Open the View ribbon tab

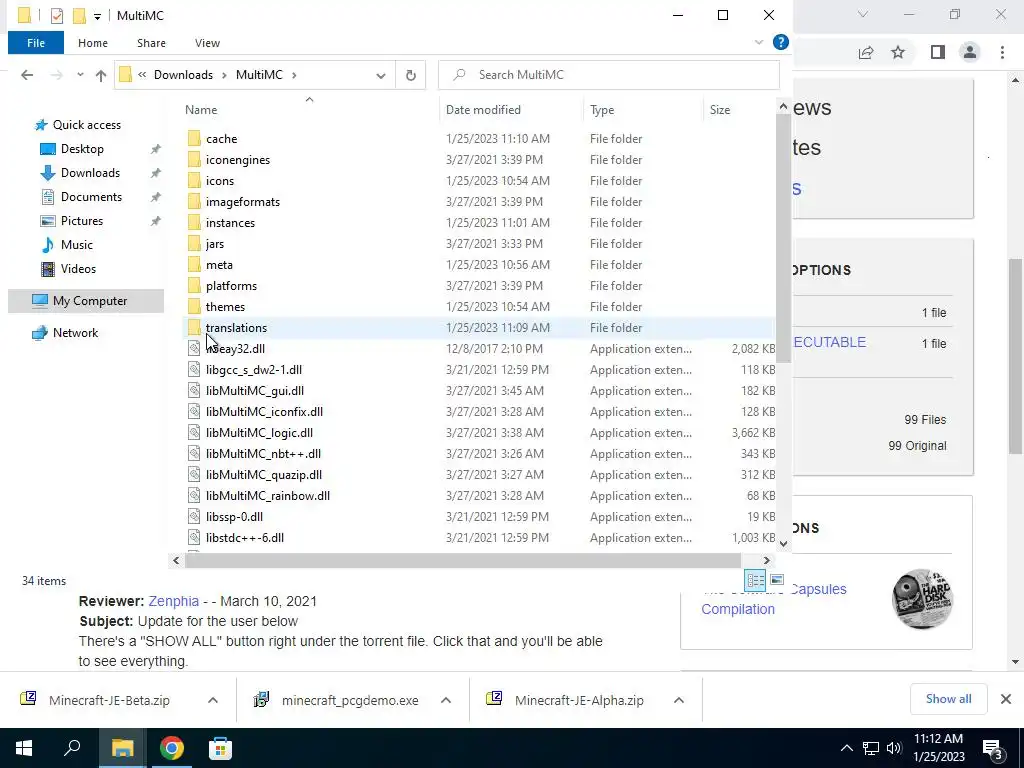click(x=207, y=43)
